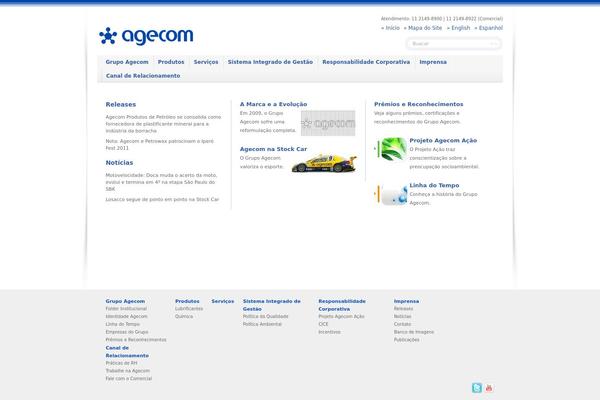Click the green Projeto Agecom Ação icon
This screenshot has width=600, height=400.
[x=389, y=149]
